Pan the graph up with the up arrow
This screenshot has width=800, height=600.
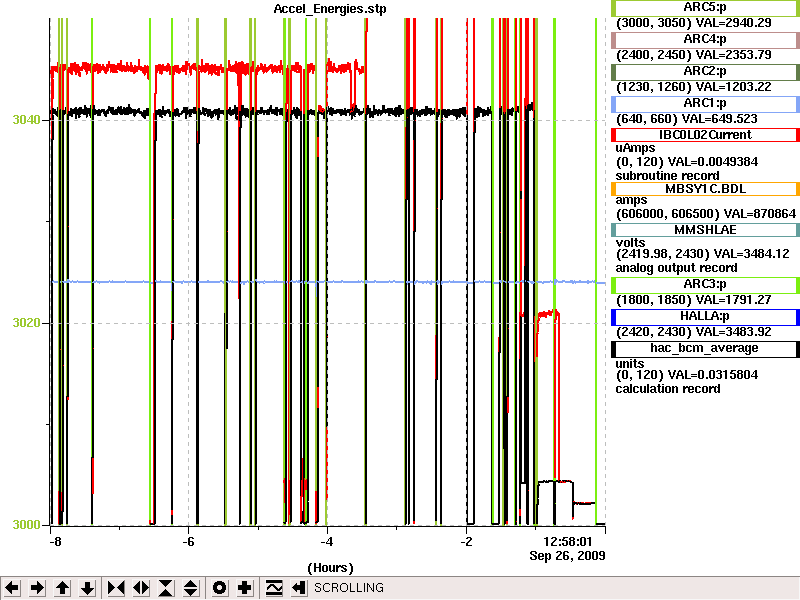click(x=62, y=588)
